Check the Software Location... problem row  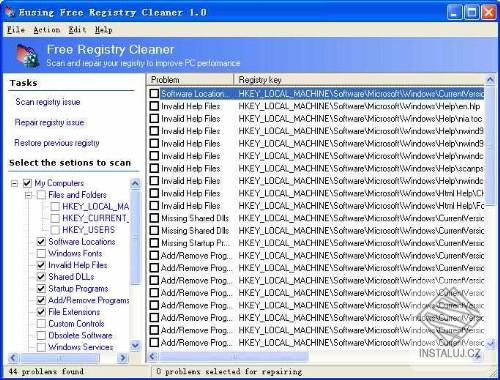(154, 94)
